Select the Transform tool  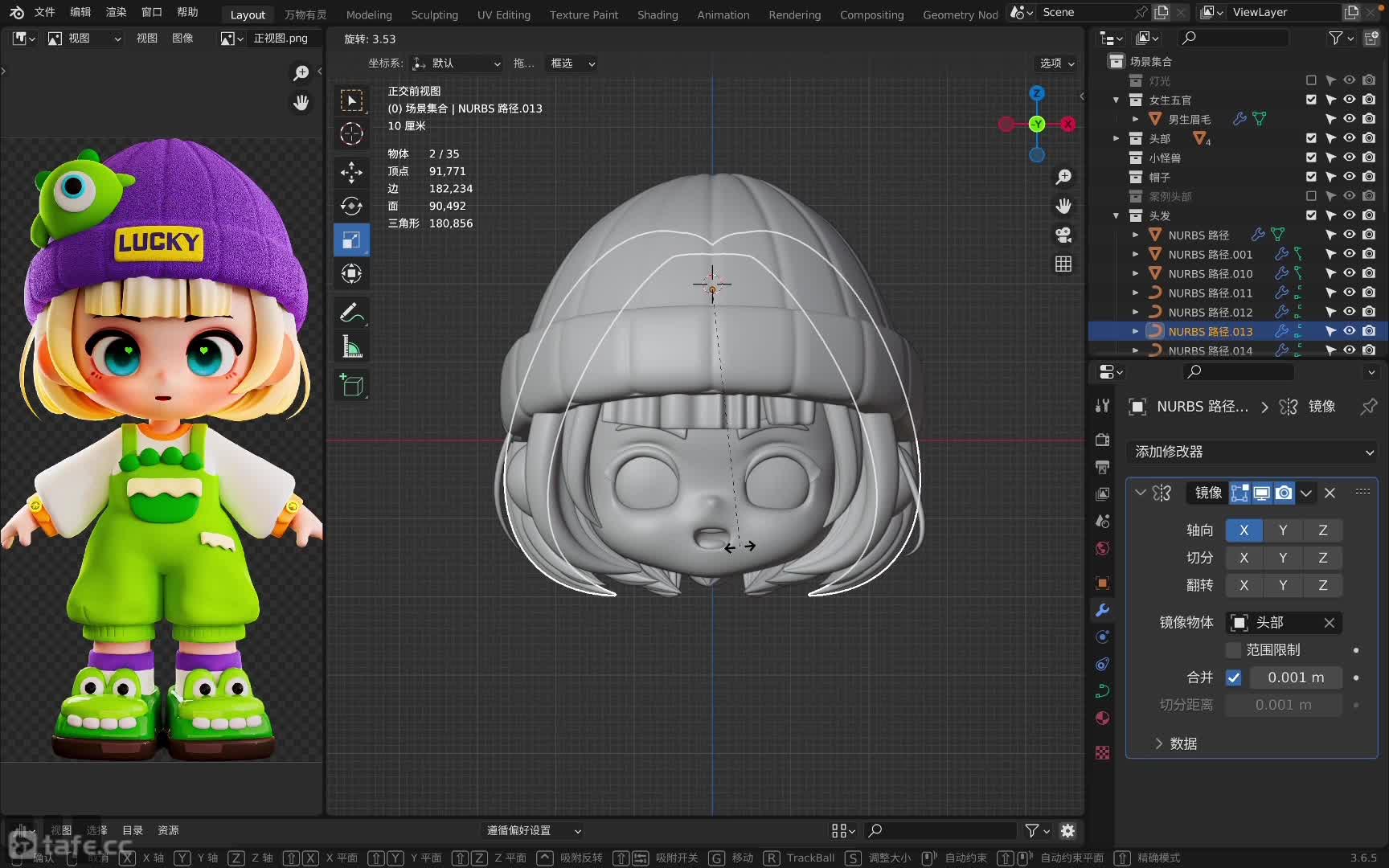coord(351,273)
